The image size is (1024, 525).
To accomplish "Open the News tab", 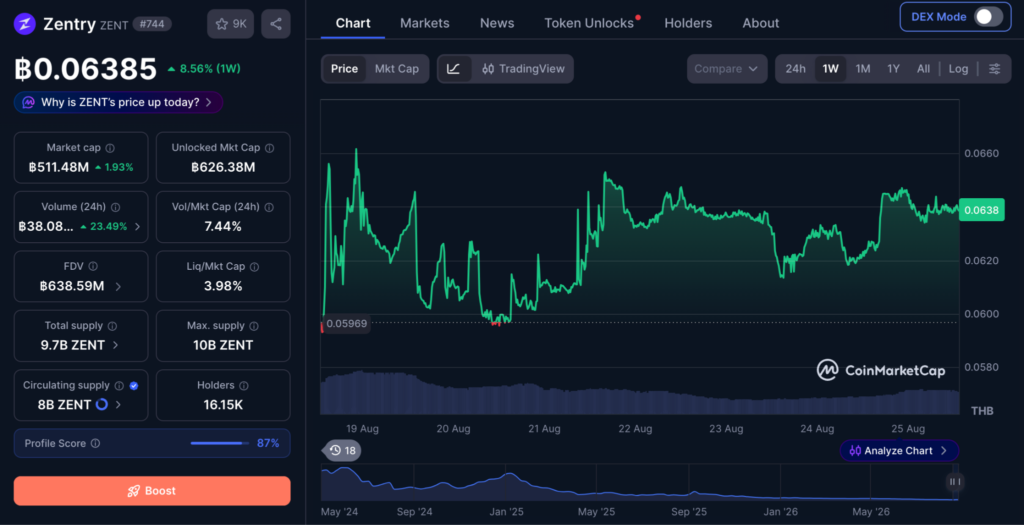I will tap(497, 23).
